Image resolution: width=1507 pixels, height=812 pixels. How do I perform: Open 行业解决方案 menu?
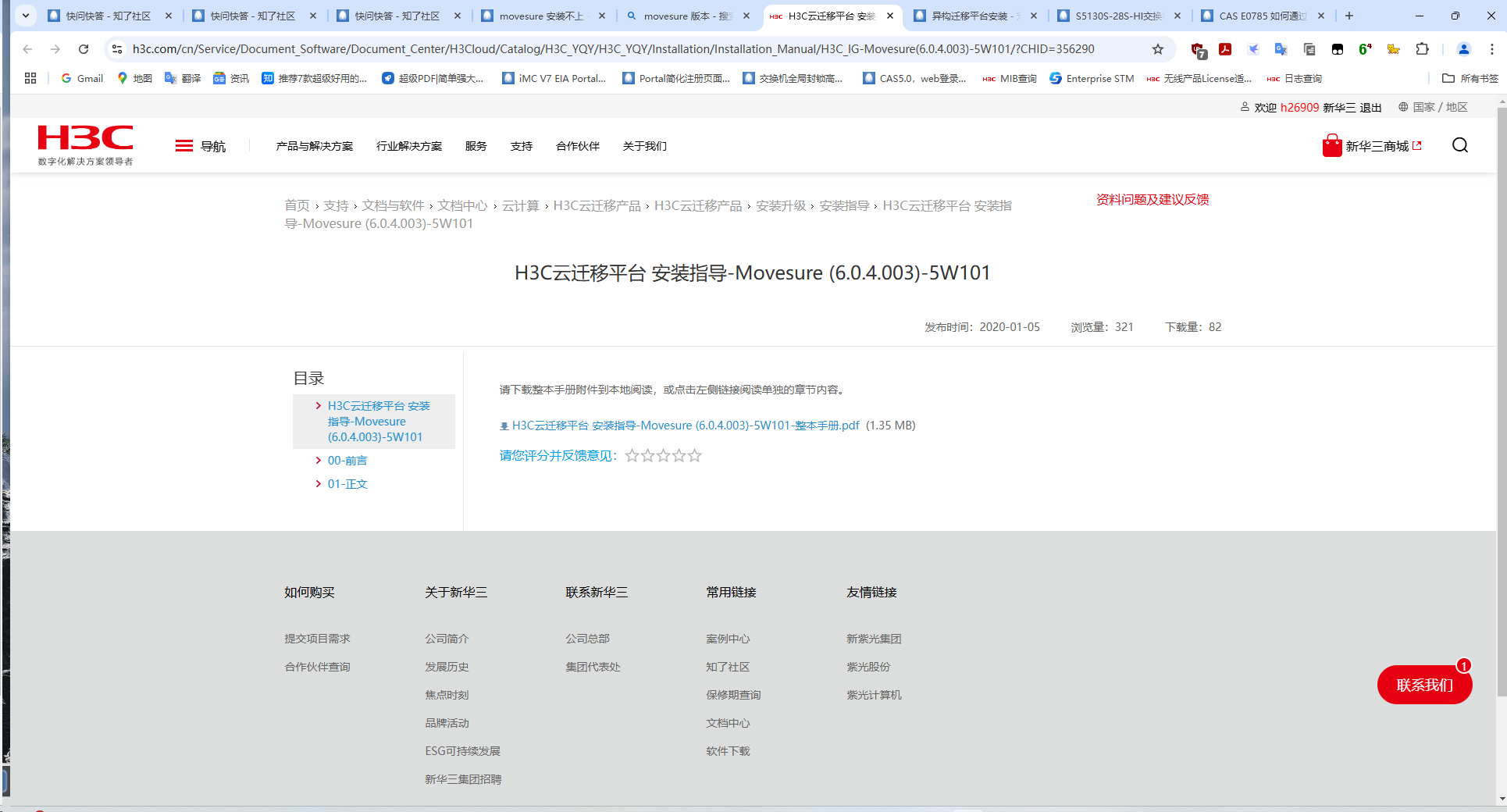(409, 146)
